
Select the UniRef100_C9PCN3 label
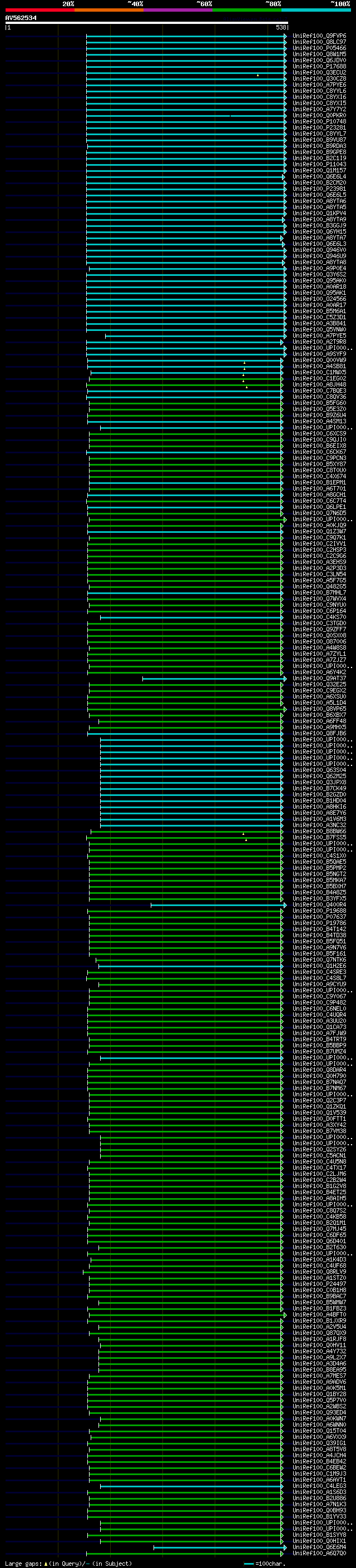319,458
